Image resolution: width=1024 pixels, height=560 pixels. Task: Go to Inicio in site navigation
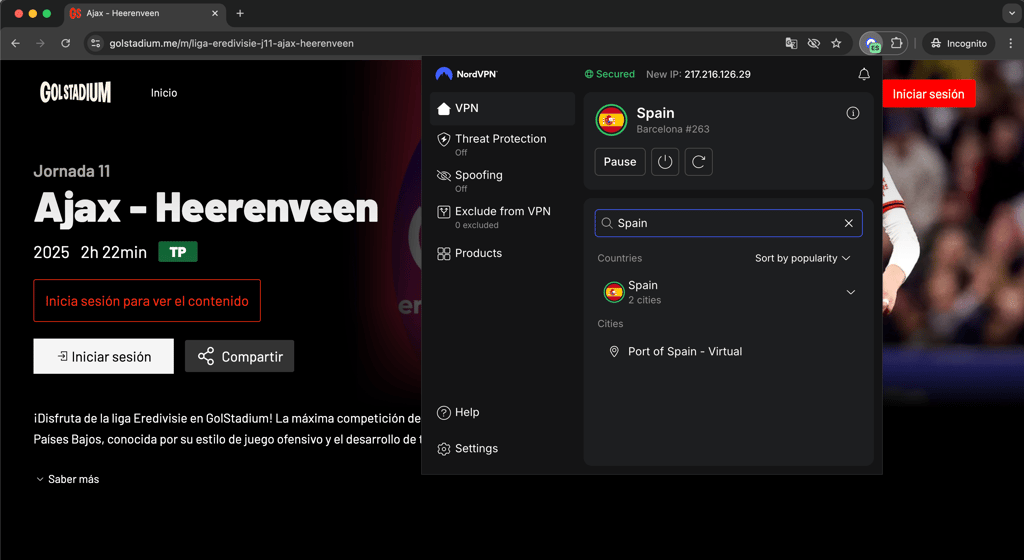[x=164, y=93]
